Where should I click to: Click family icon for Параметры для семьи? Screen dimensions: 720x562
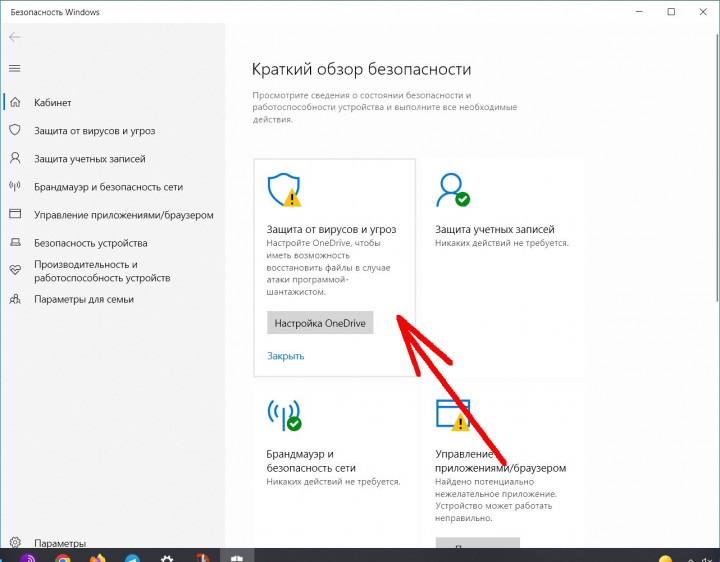pos(15,299)
